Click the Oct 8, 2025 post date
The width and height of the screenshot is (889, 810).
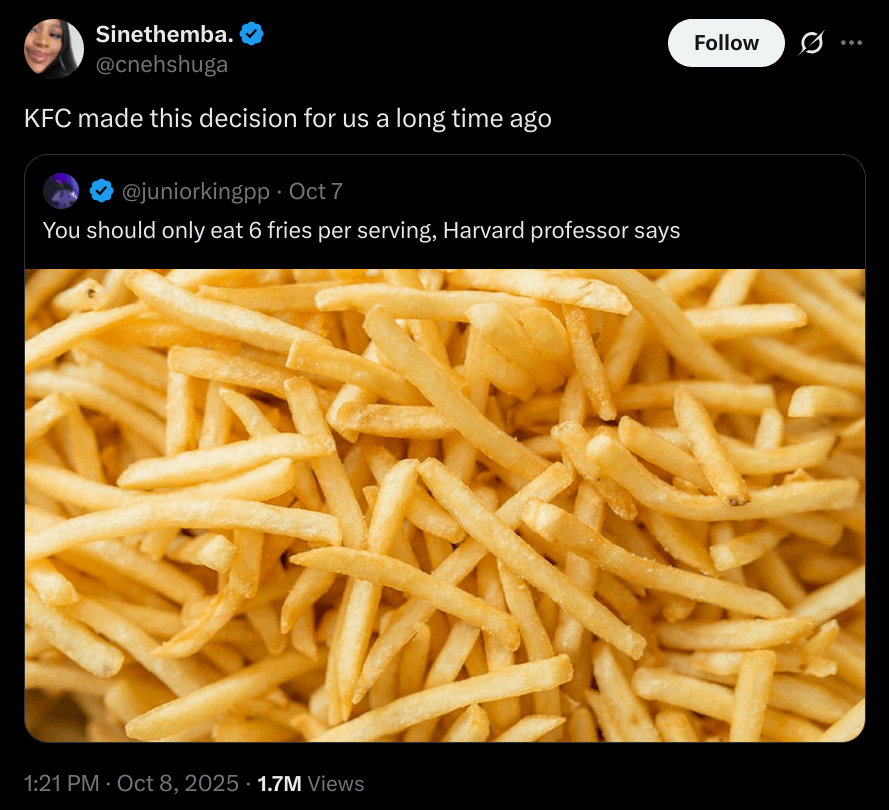[x=178, y=783]
